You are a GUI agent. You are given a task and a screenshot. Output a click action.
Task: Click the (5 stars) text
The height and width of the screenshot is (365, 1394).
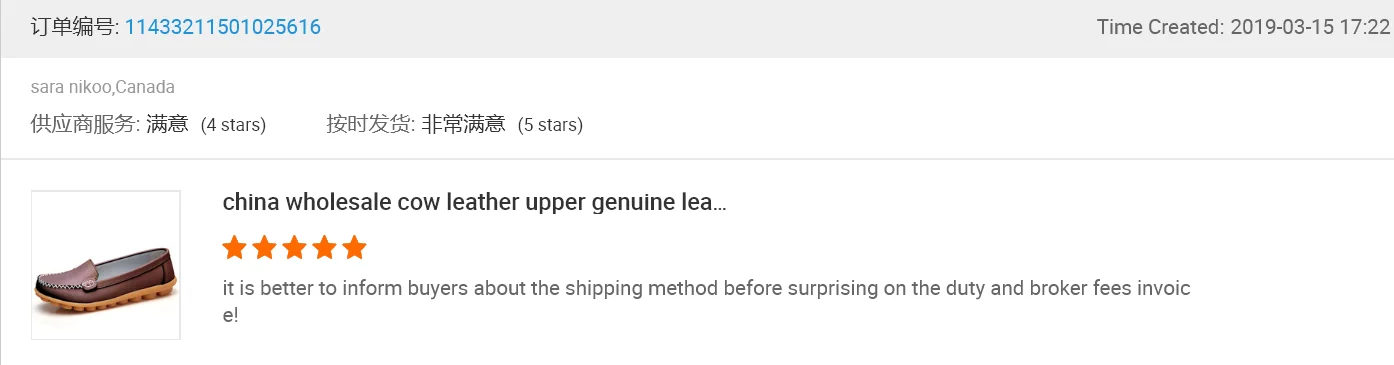point(550,125)
